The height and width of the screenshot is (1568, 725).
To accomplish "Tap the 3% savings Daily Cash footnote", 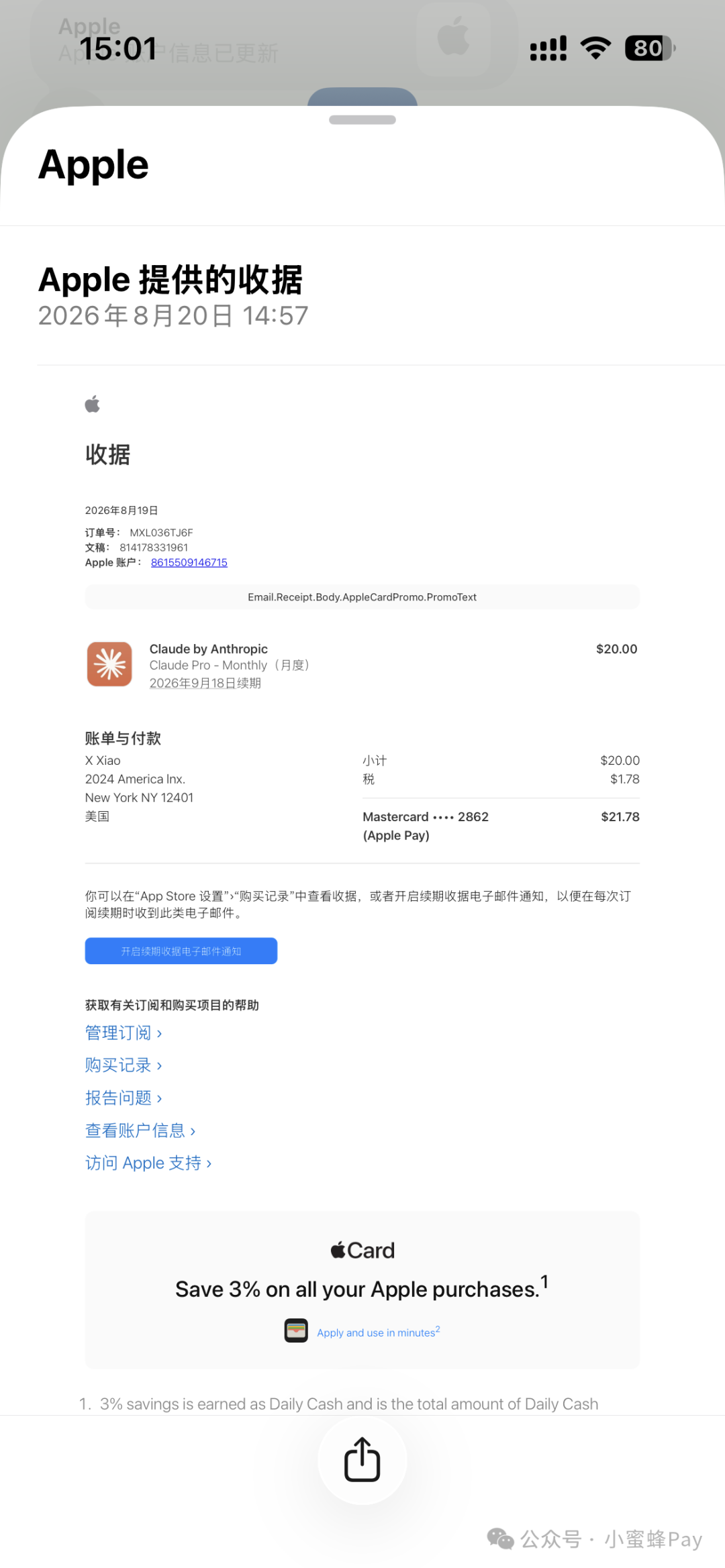I will pos(339,1404).
